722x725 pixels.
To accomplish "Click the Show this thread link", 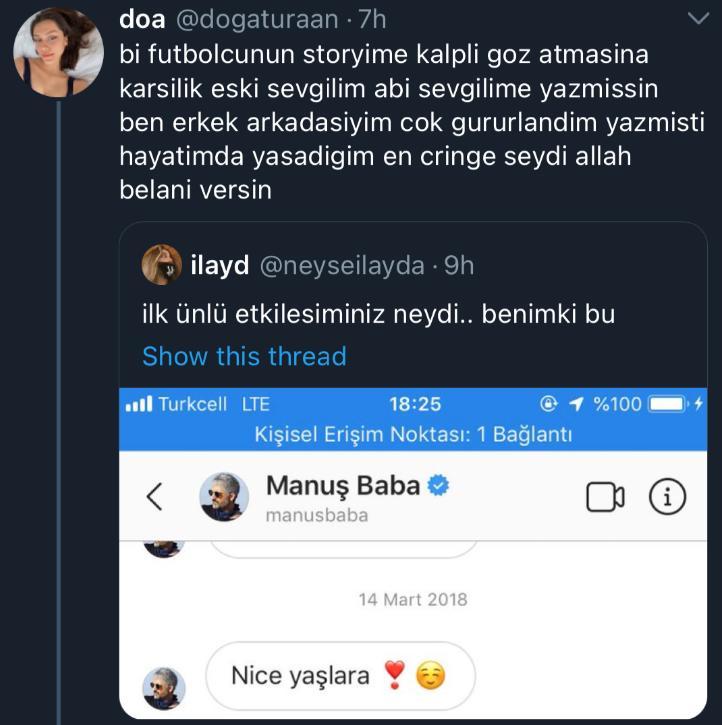I will 244,356.
